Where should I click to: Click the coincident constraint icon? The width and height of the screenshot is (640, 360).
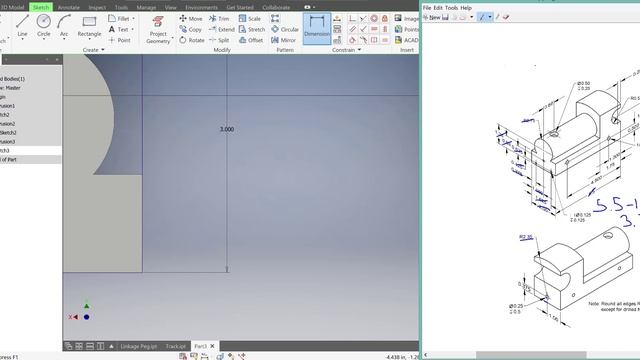click(x=352, y=18)
